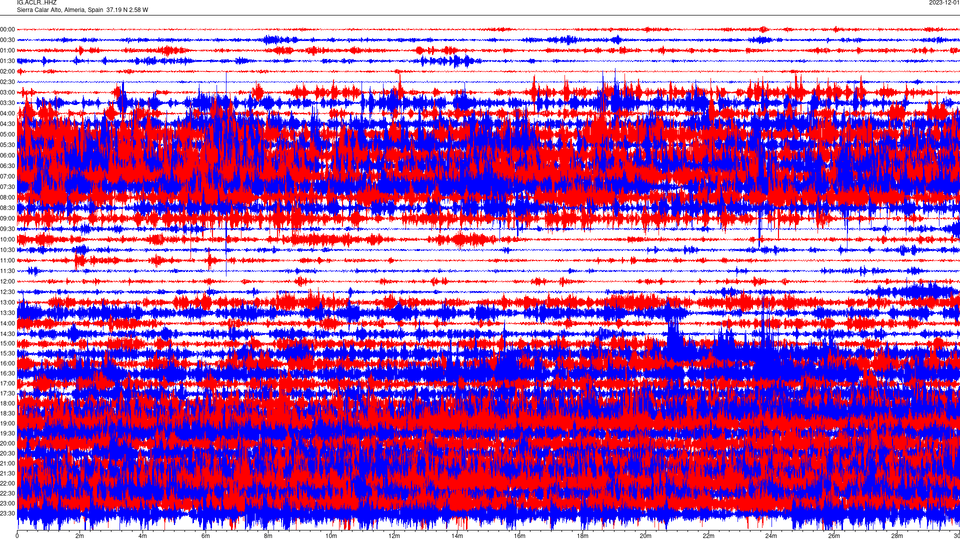Select the 02:00 time row label
Image resolution: width=960 pixels, height=540 pixels.
pyautogui.click(x=7, y=72)
